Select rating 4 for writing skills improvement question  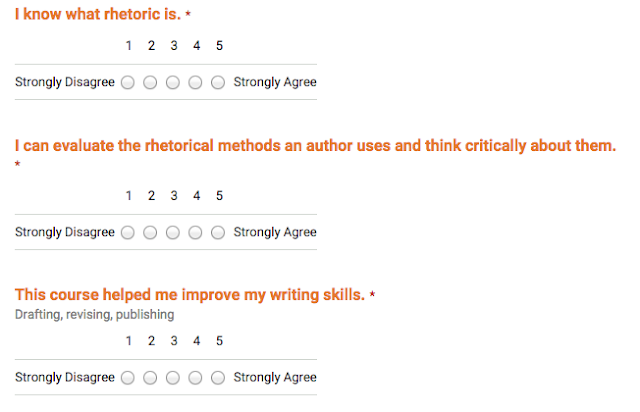(195, 378)
